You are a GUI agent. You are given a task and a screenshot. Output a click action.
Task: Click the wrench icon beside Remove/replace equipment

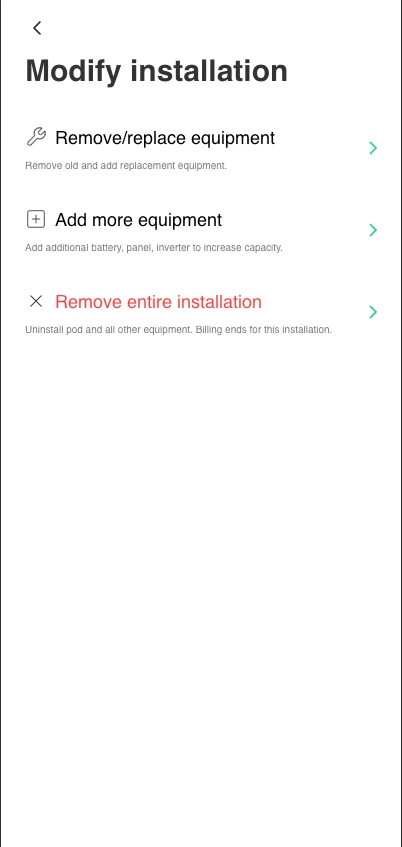[36, 137]
